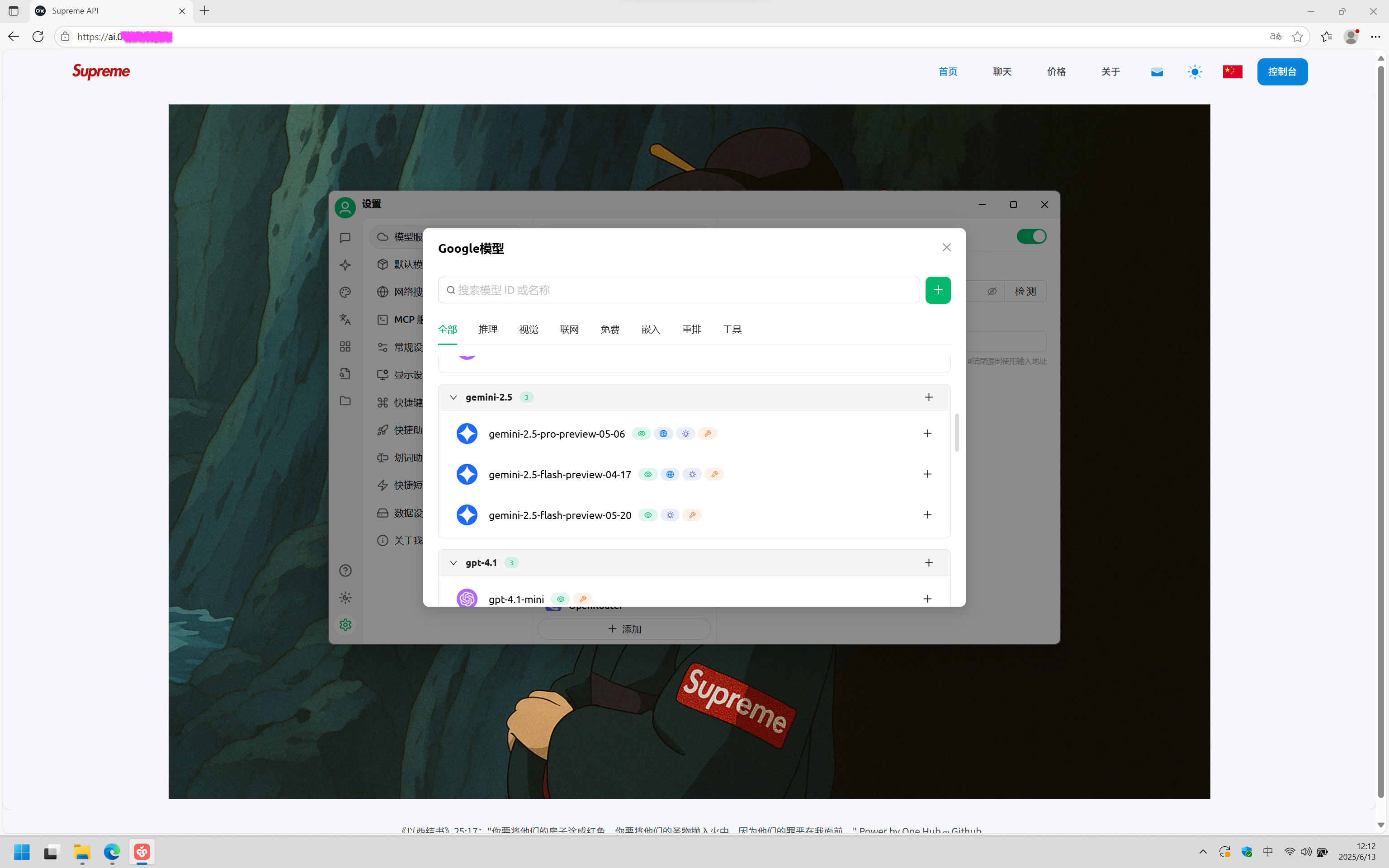Screen dimensions: 1389x868
Task: Switch to the 免费 tab
Action: [x=609, y=330]
